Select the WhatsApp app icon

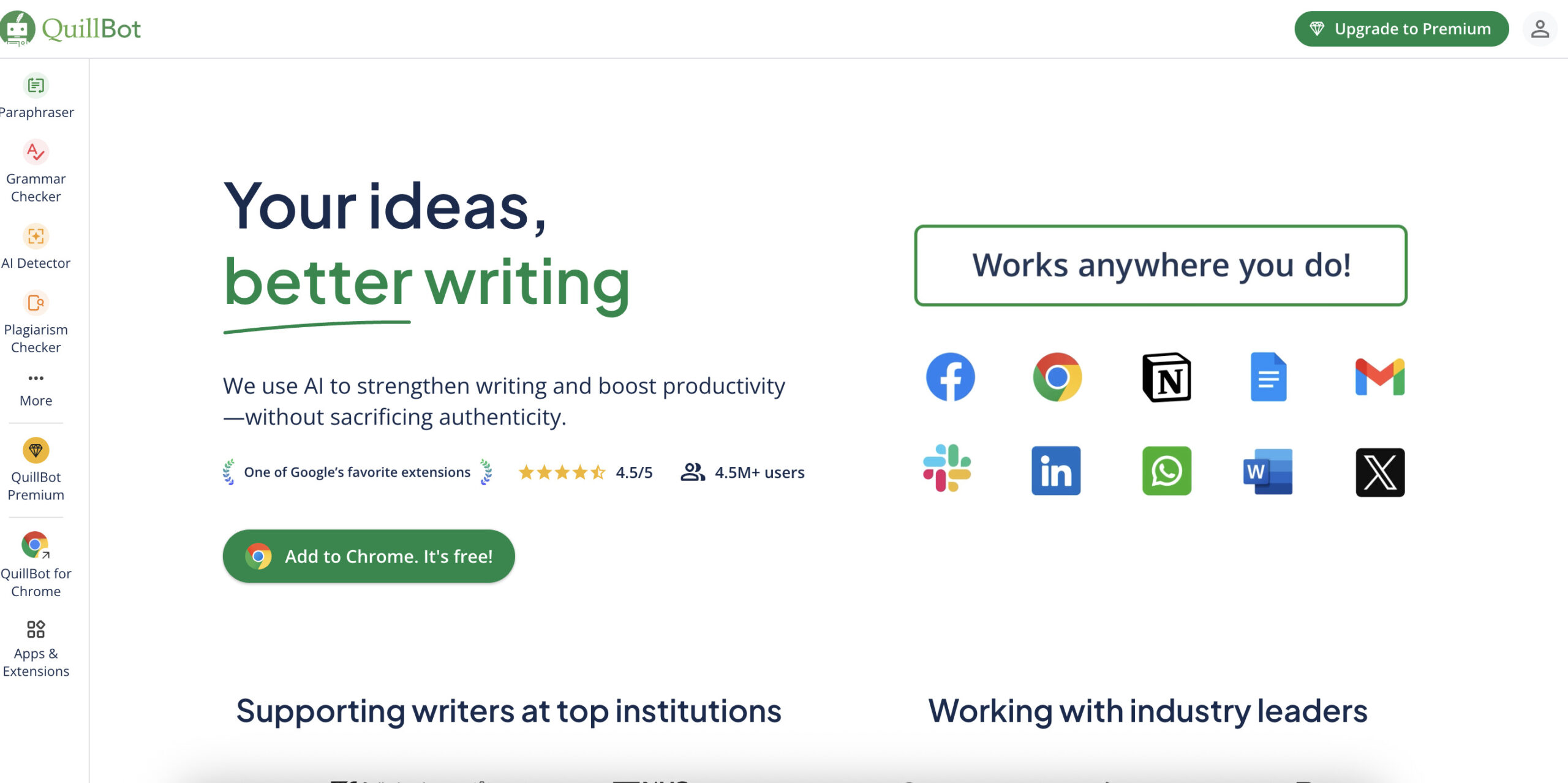tap(1167, 471)
